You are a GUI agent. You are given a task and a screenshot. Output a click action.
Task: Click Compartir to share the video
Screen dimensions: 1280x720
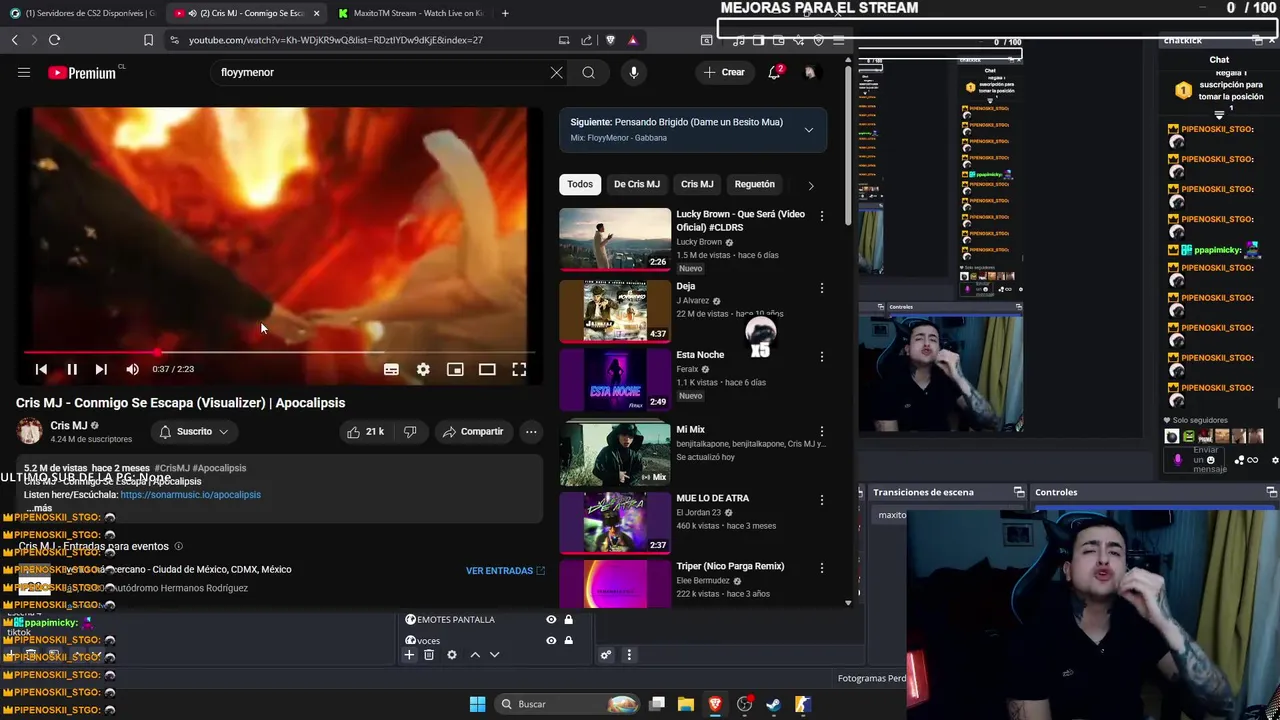coord(473,431)
